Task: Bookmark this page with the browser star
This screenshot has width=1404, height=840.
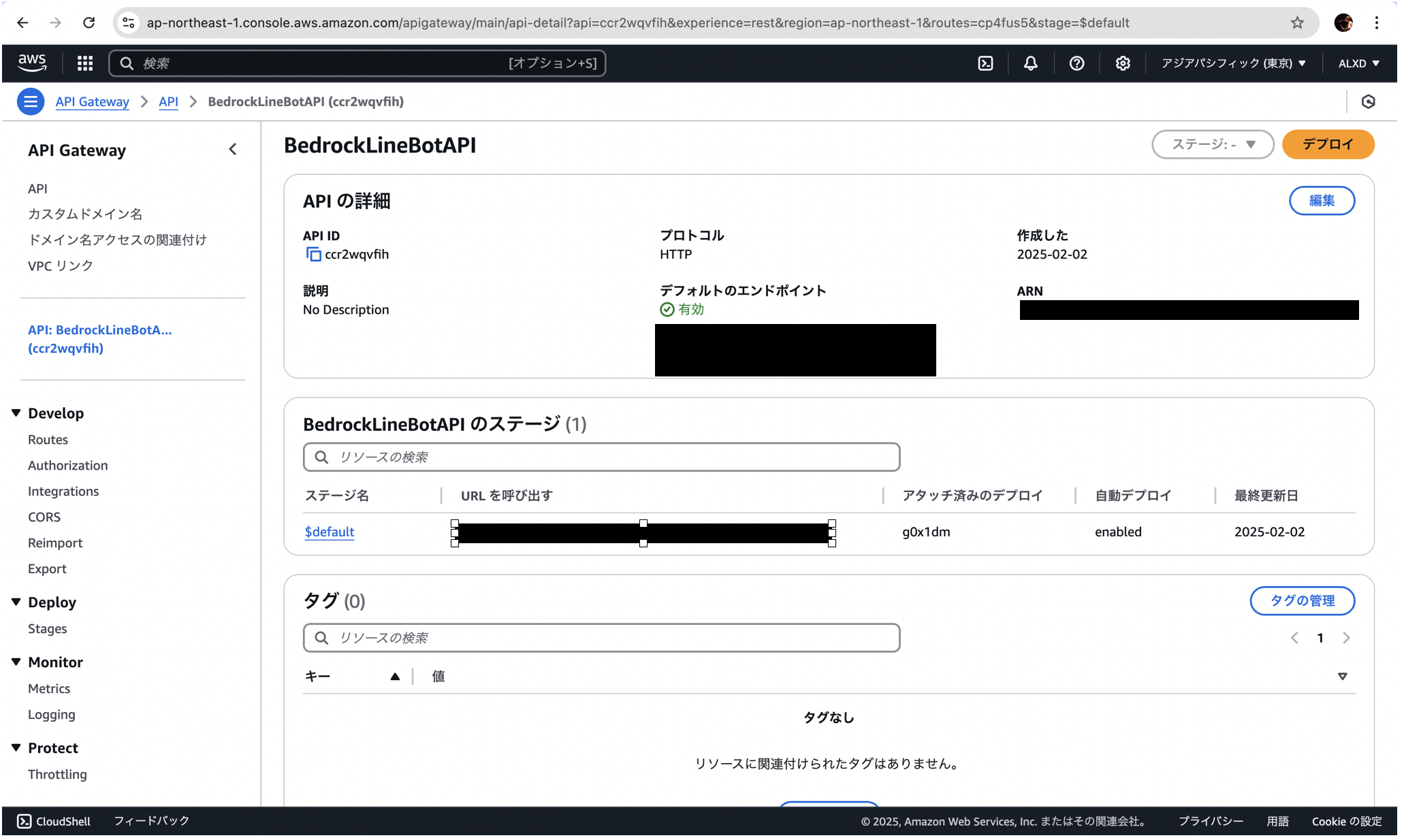Action: (x=1297, y=22)
